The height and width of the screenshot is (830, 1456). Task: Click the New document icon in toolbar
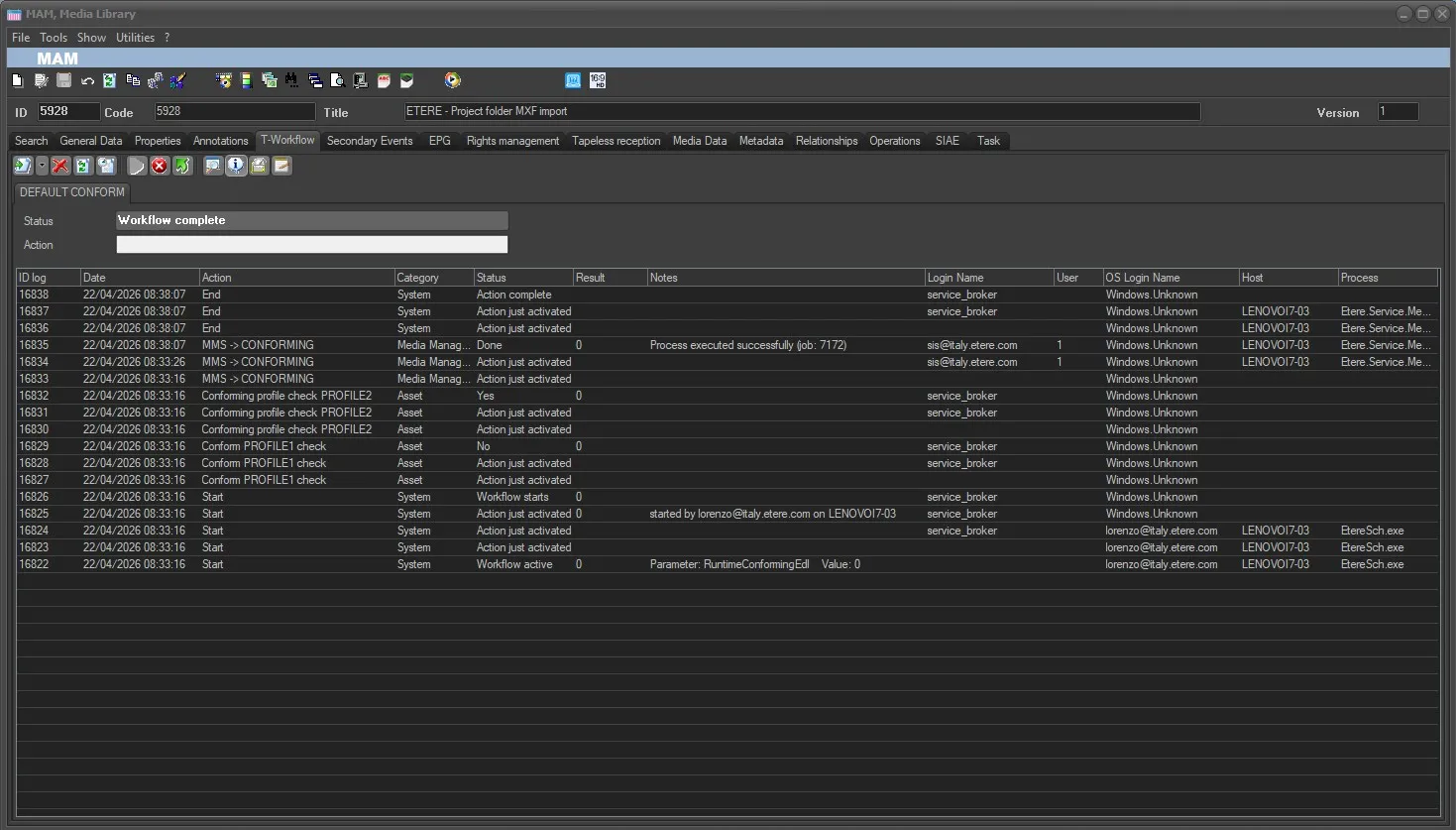[x=17, y=80]
